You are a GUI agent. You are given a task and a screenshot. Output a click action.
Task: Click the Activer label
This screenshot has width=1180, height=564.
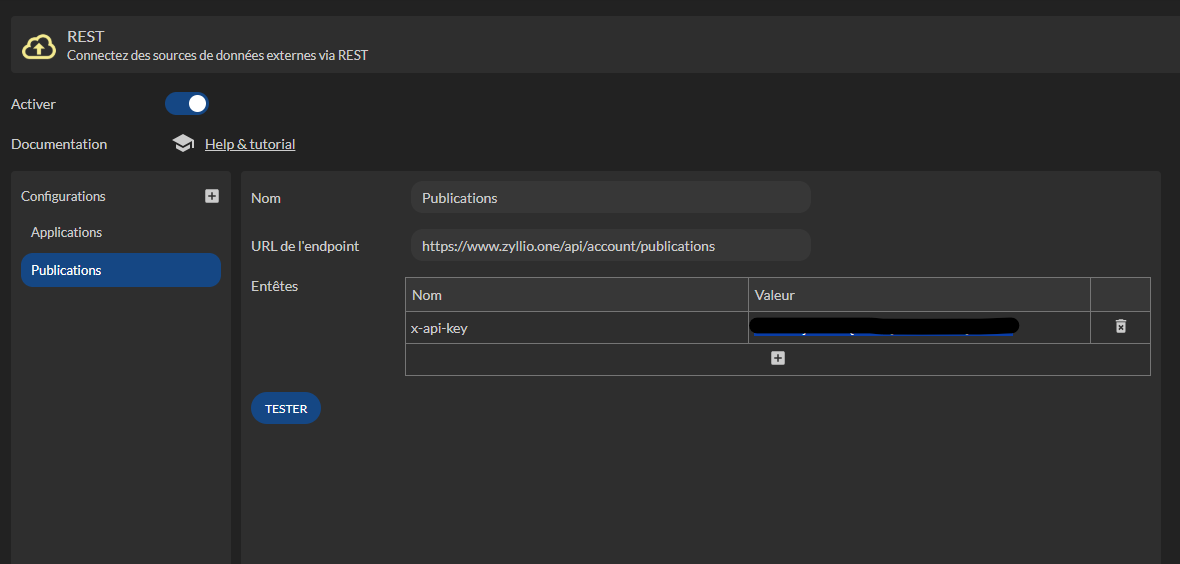pos(33,104)
